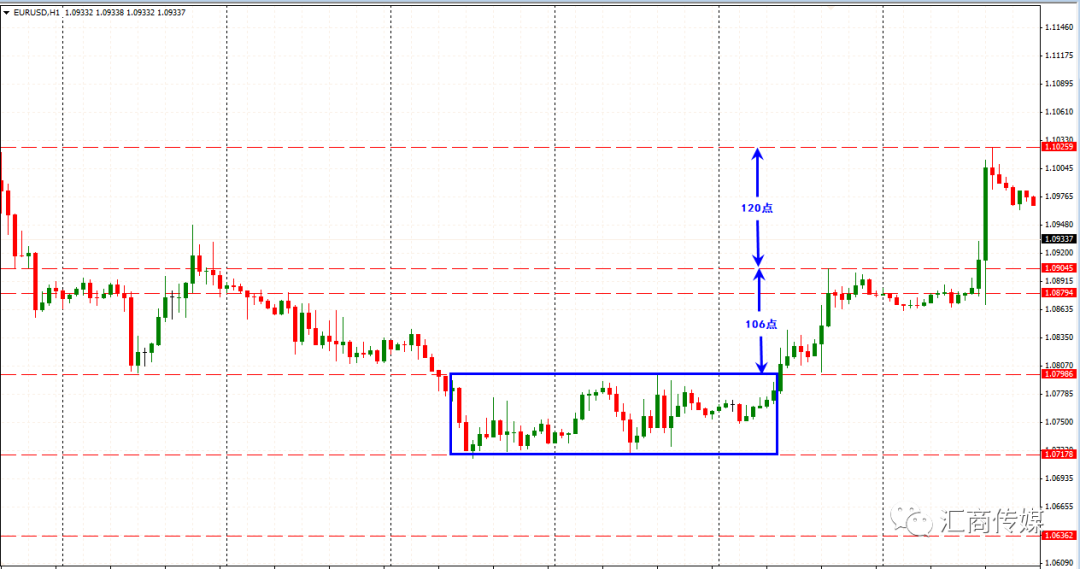Viewport: 1080px width, 569px height.
Task: Click the 1.10895 value on price axis
Action: coord(1059,83)
